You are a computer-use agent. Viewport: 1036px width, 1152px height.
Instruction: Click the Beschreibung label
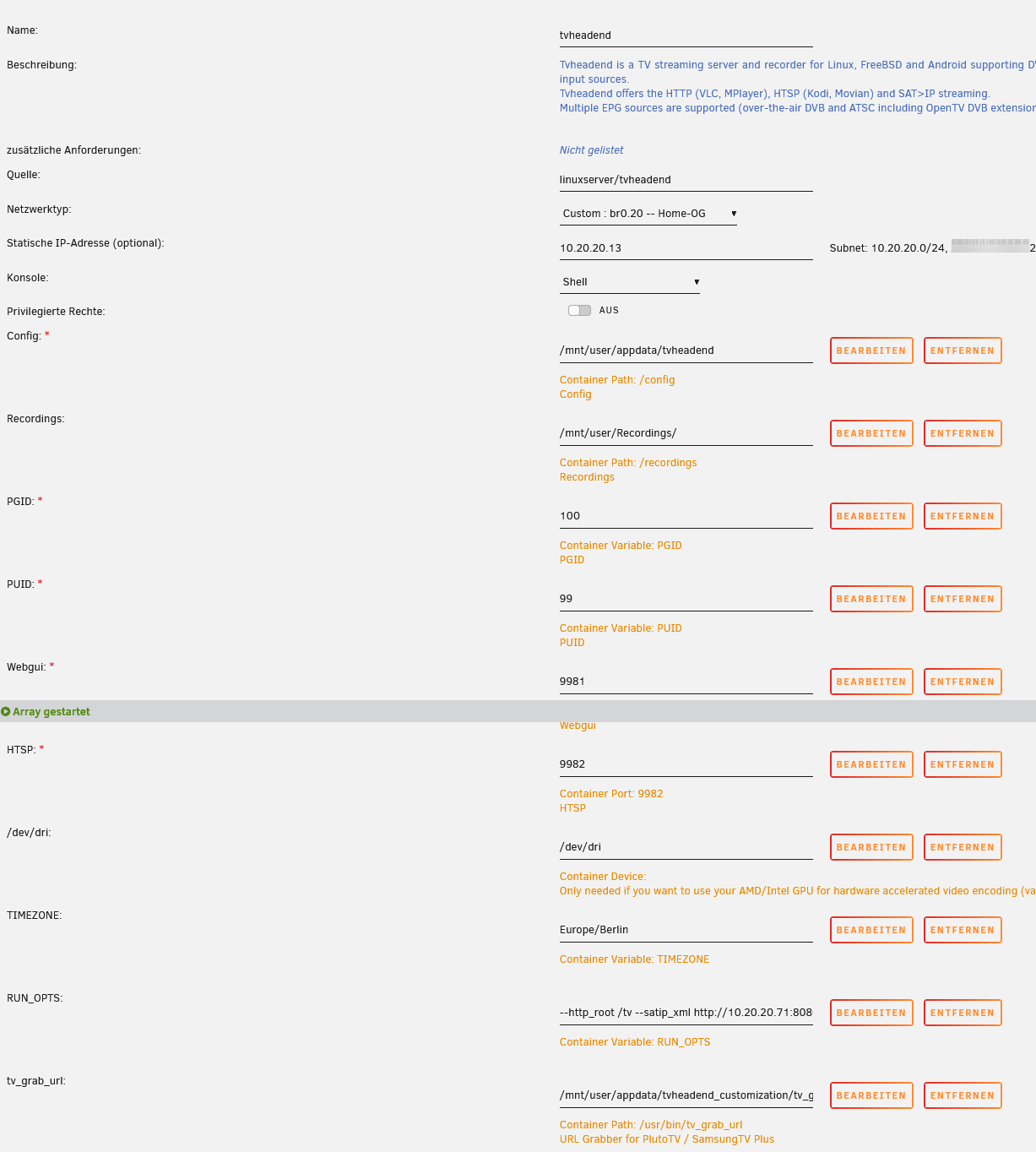[41, 65]
